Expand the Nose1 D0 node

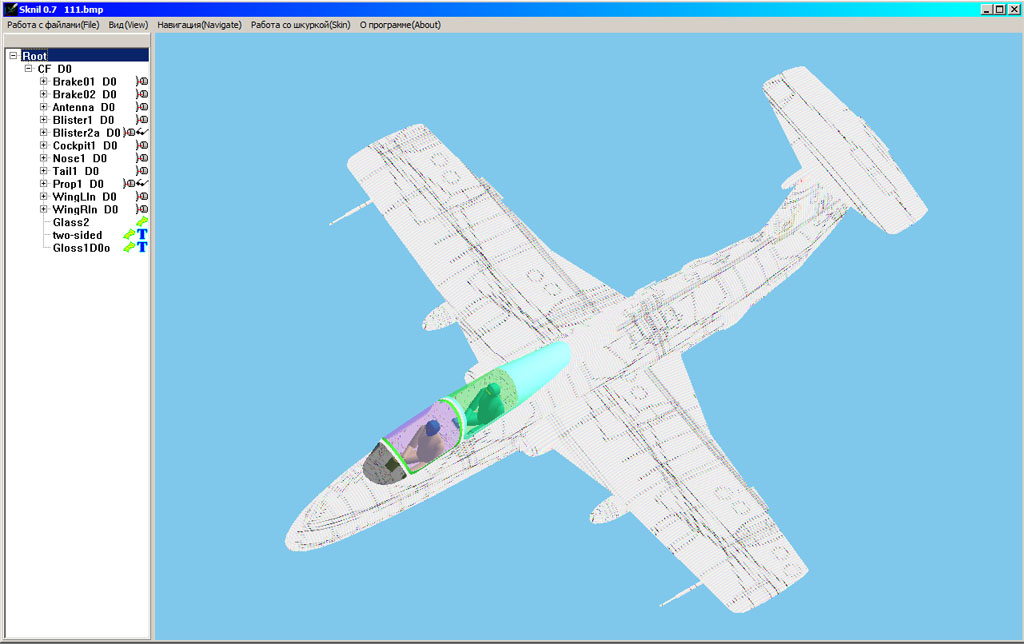pyautogui.click(x=44, y=158)
